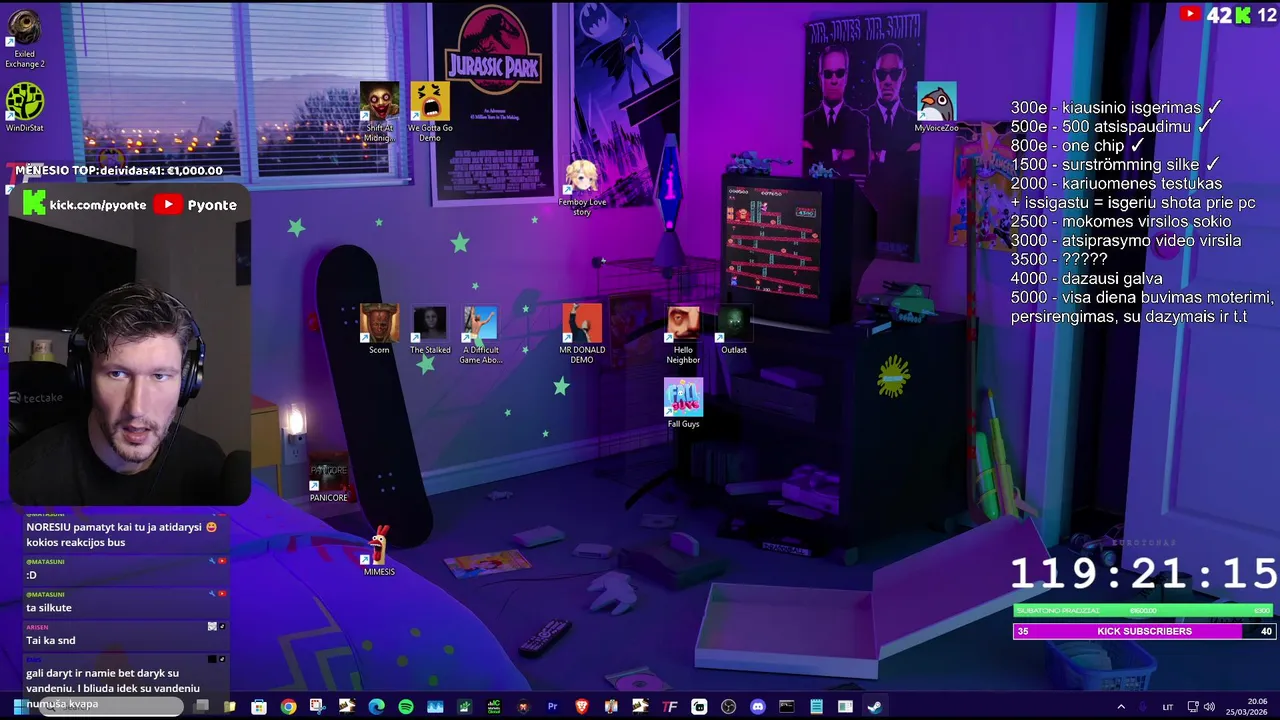This screenshot has width=1280, height=720.
Task: Open Microsoft Edge from the taskbar
Action: (x=376, y=707)
